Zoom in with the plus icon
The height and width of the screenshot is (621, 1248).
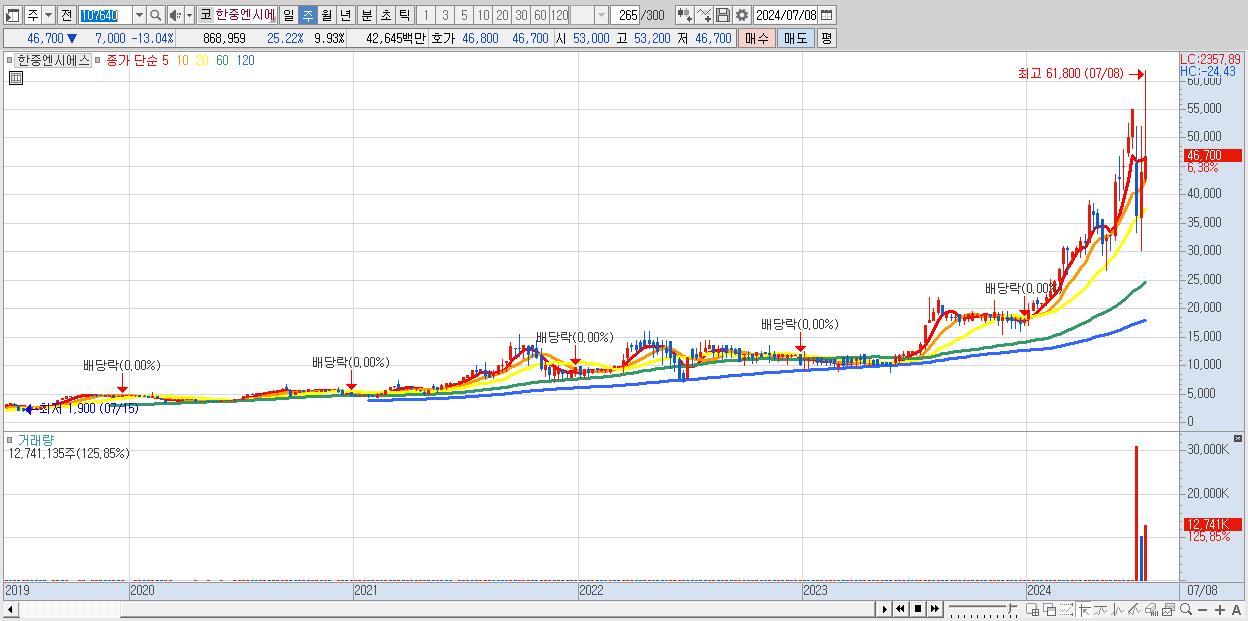[1219, 609]
